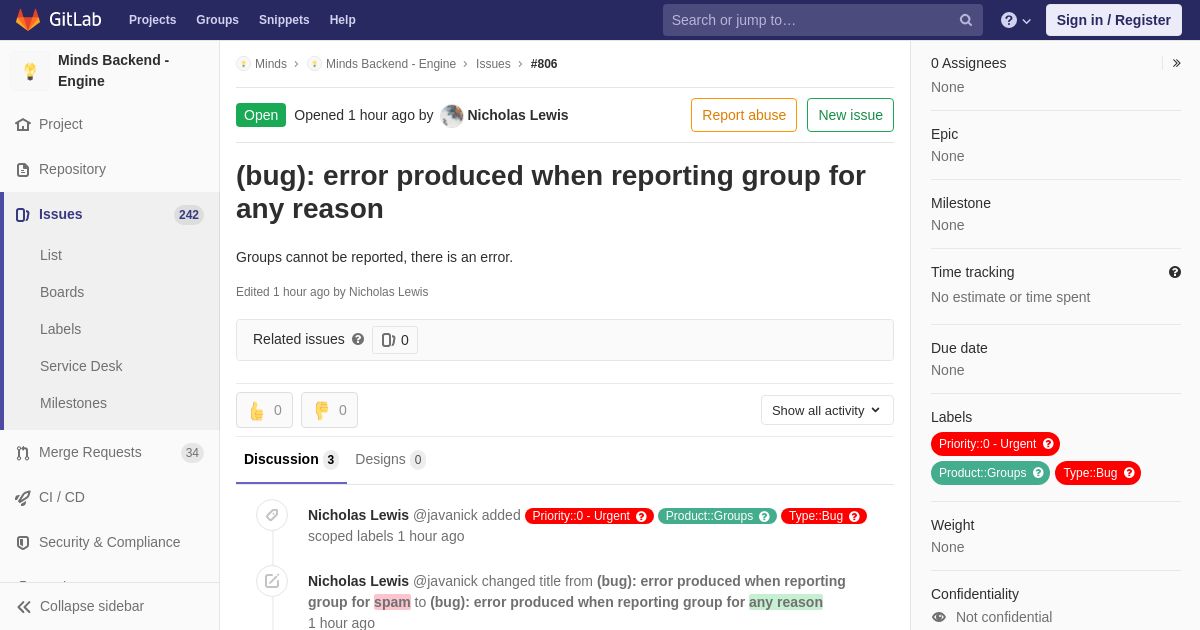Open the Minds breadcrumb link
Viewport: 1200px width, 630px height.
coord(271,64)
